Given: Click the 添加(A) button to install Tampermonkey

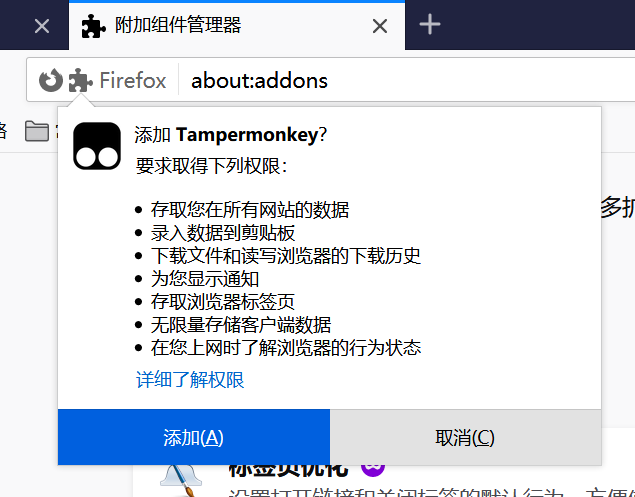Looking at the screenshot, I should [x=194, y=437].
